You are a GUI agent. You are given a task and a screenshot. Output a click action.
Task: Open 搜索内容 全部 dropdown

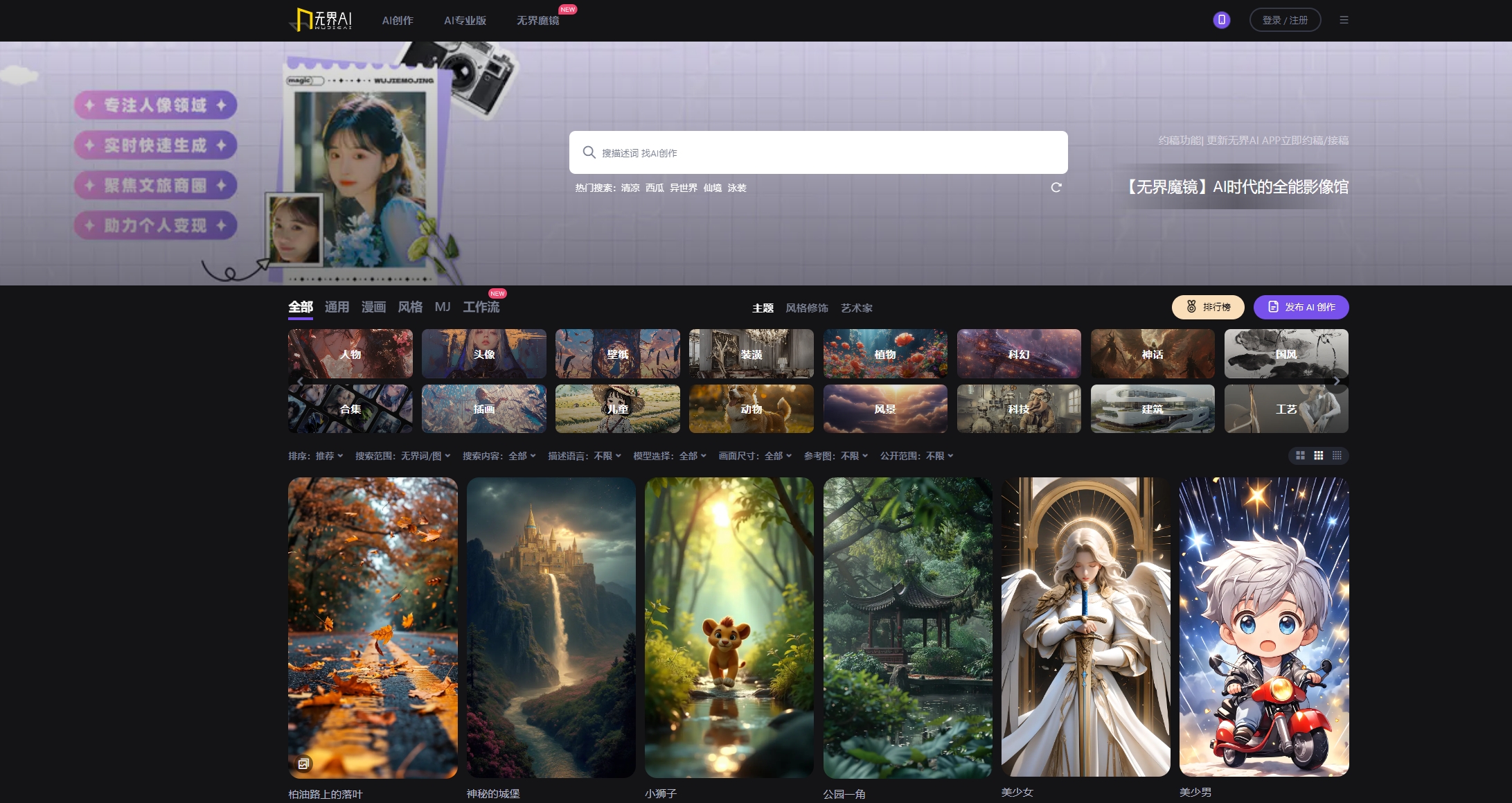(499, 456)
